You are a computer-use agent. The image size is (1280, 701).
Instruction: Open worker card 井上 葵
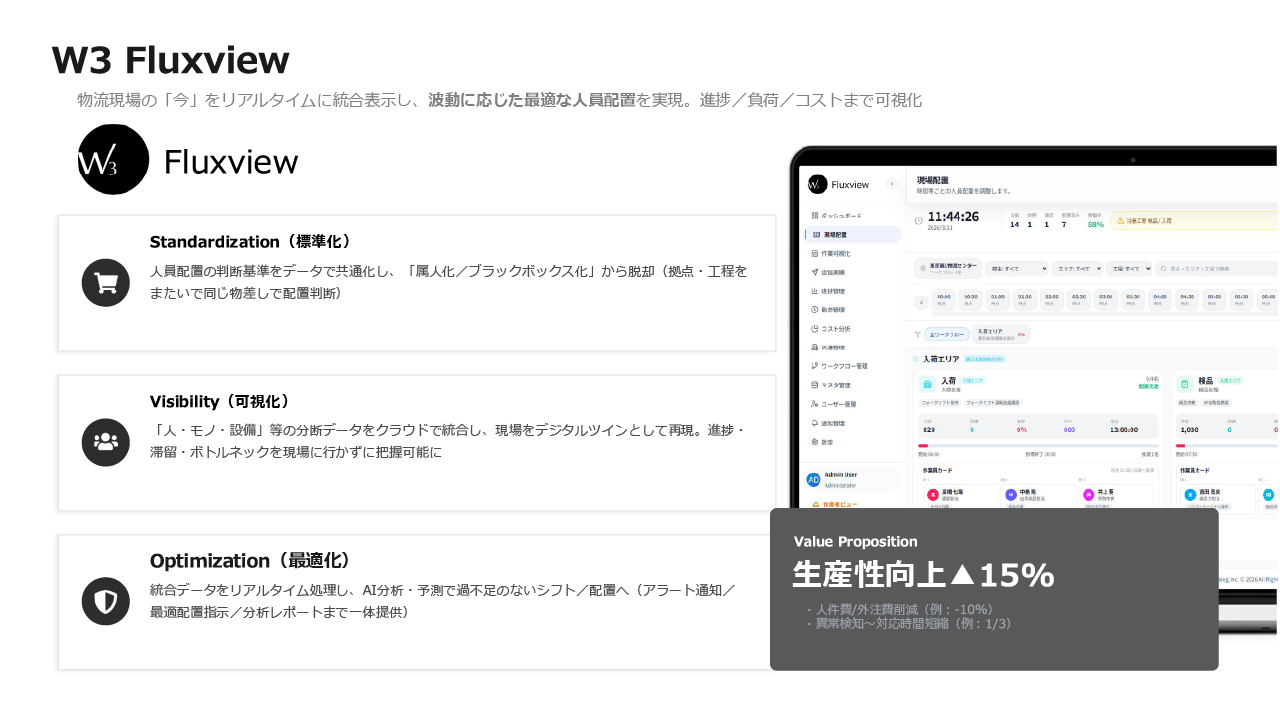point(1115,496)
